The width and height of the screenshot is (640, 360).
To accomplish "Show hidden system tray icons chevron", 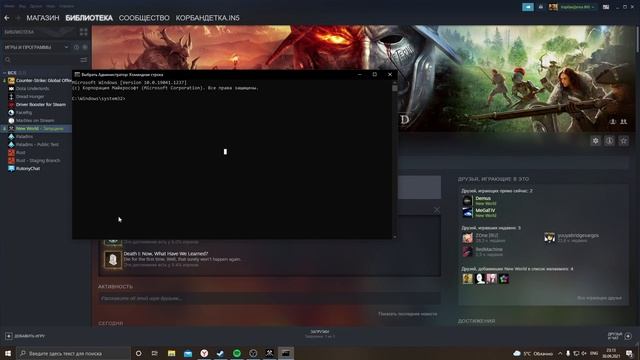I will (x=560, y=353).
